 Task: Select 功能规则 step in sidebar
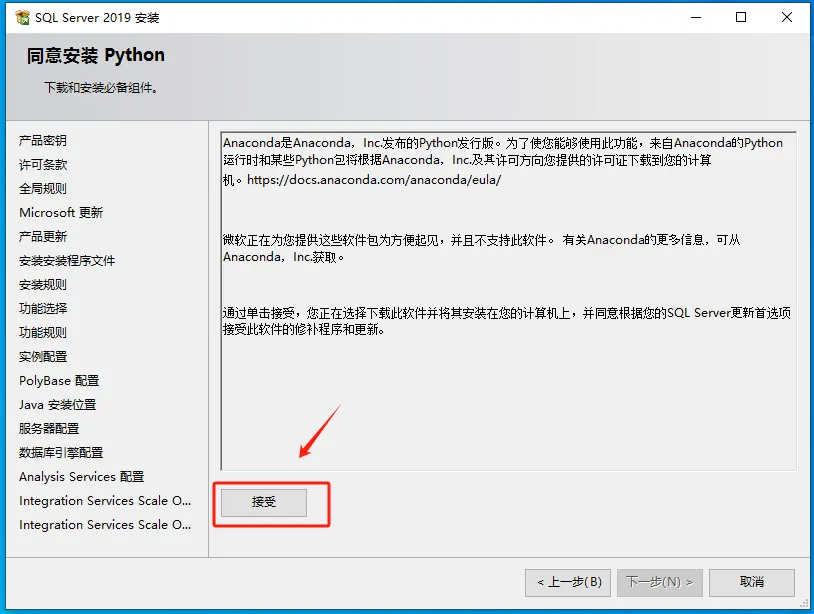(43, 332)
